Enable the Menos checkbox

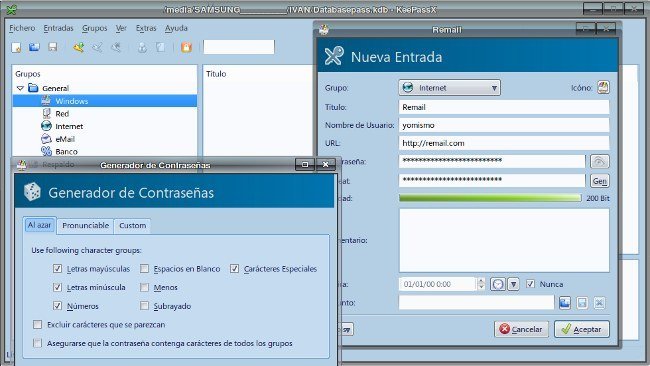pos(144,287)
